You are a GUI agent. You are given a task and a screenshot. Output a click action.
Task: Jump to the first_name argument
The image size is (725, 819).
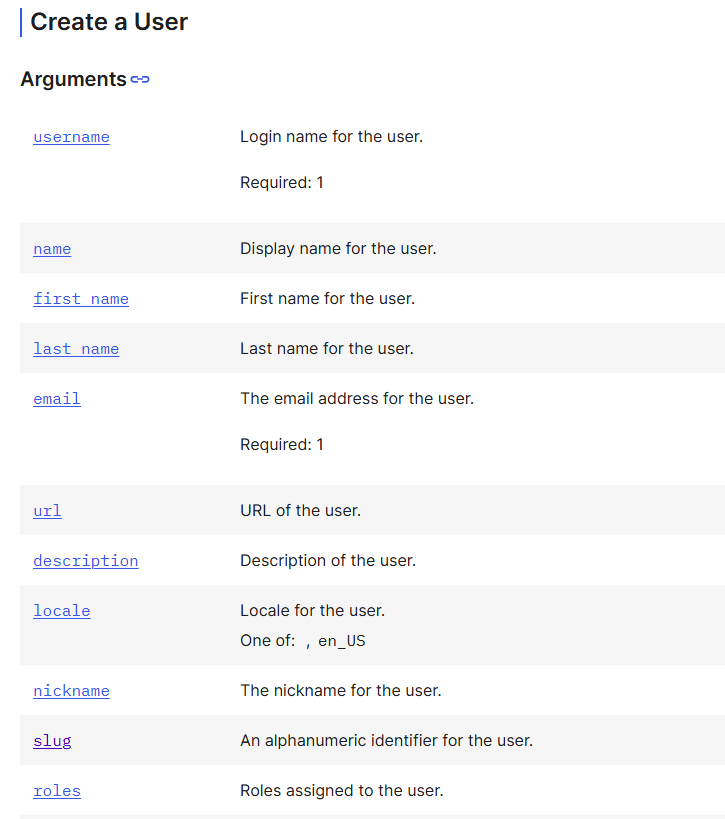(x=81, y=299)
